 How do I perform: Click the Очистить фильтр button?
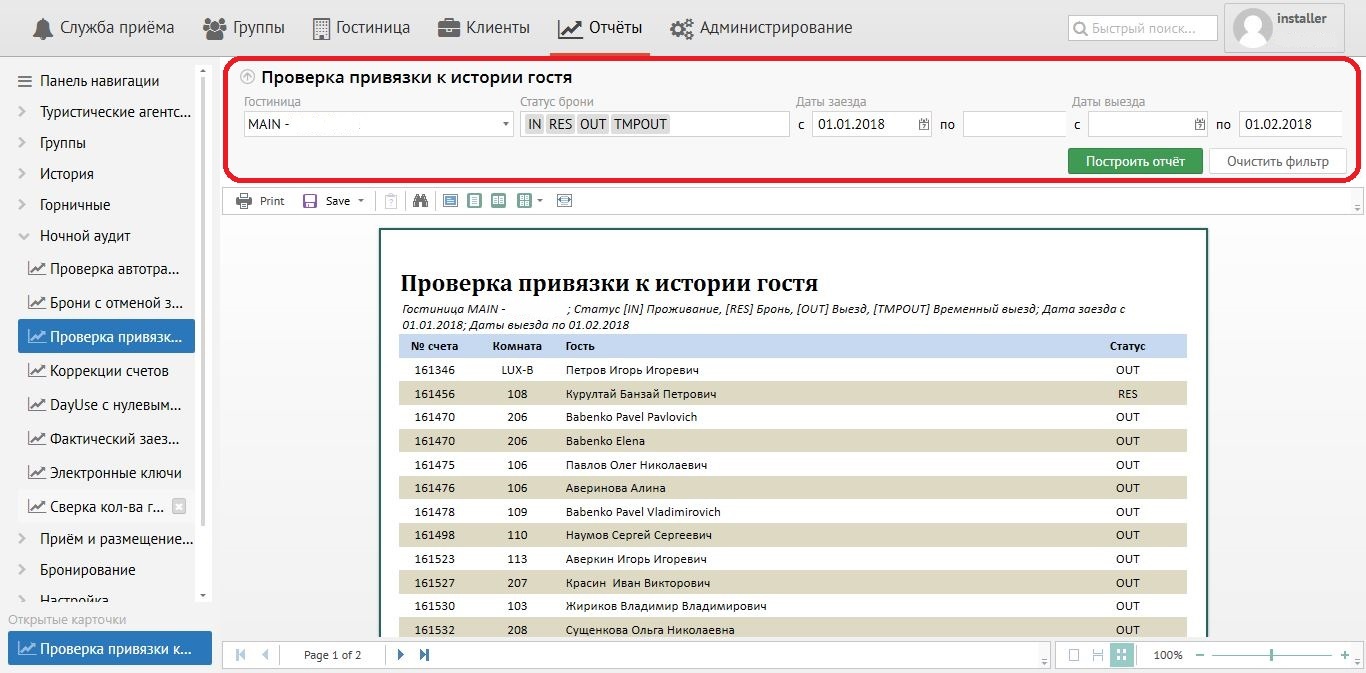pos(1277,161)
